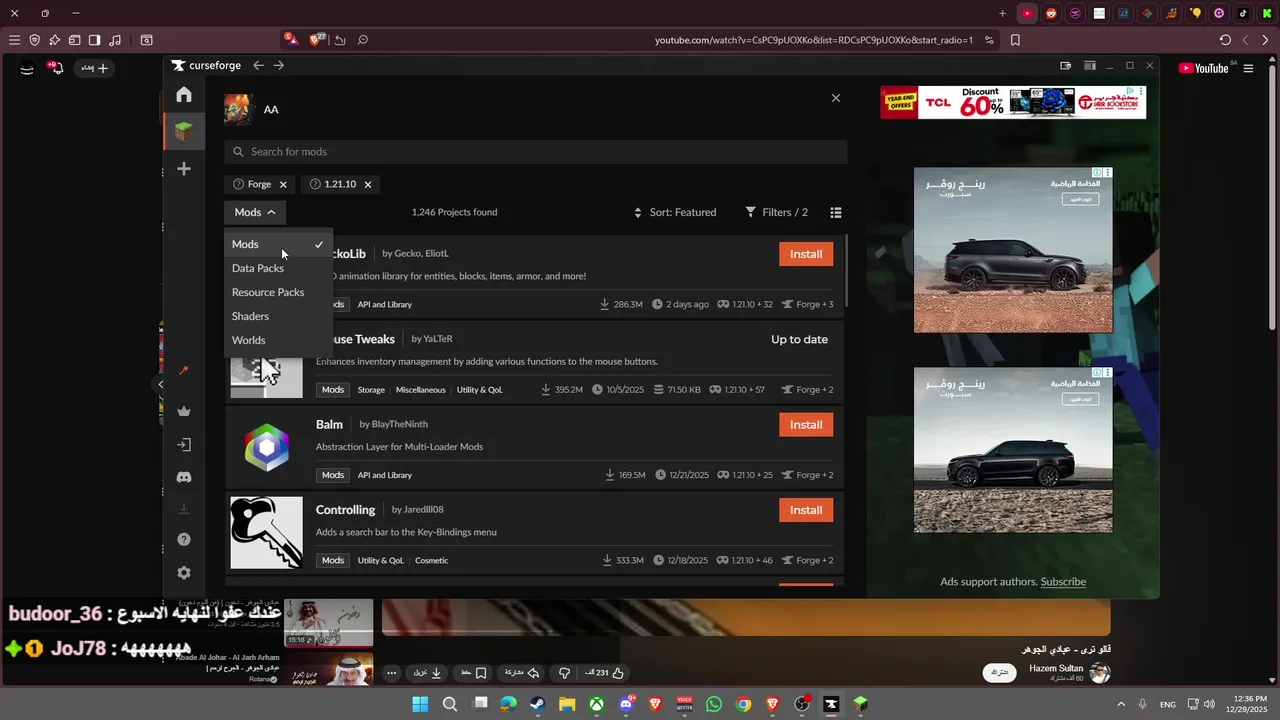Click the API and Library tag on Balm
Image resolution: width=1280 pixels, height=720 pixels.
(x=385, y=476)
